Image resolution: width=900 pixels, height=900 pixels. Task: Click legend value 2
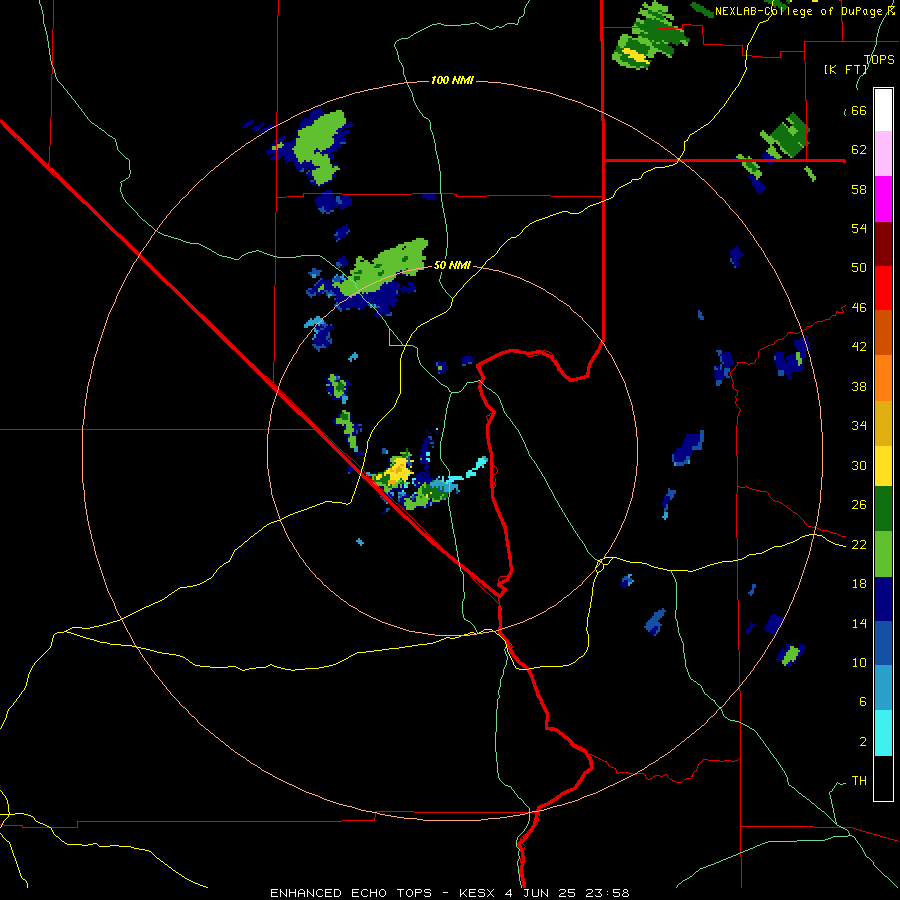(x=862, y=742)
